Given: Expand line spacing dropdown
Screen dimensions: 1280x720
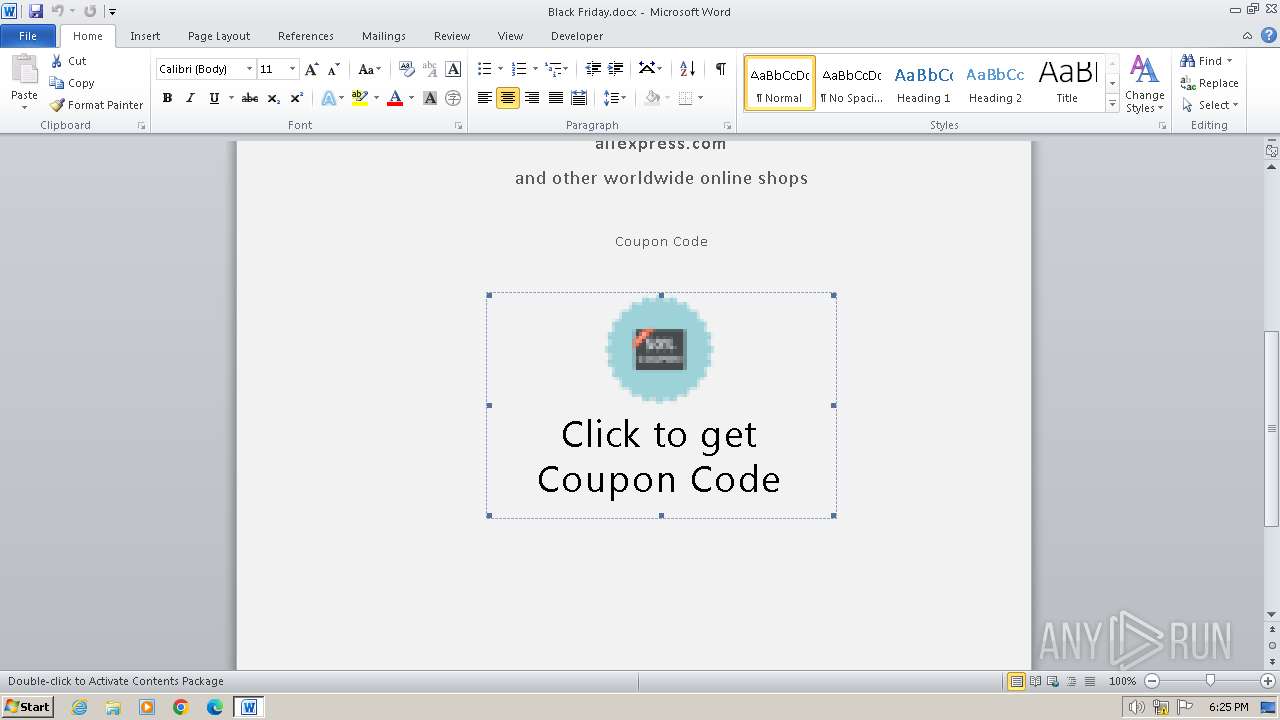Looking at the screenshot, I should (x=623, y=98).
